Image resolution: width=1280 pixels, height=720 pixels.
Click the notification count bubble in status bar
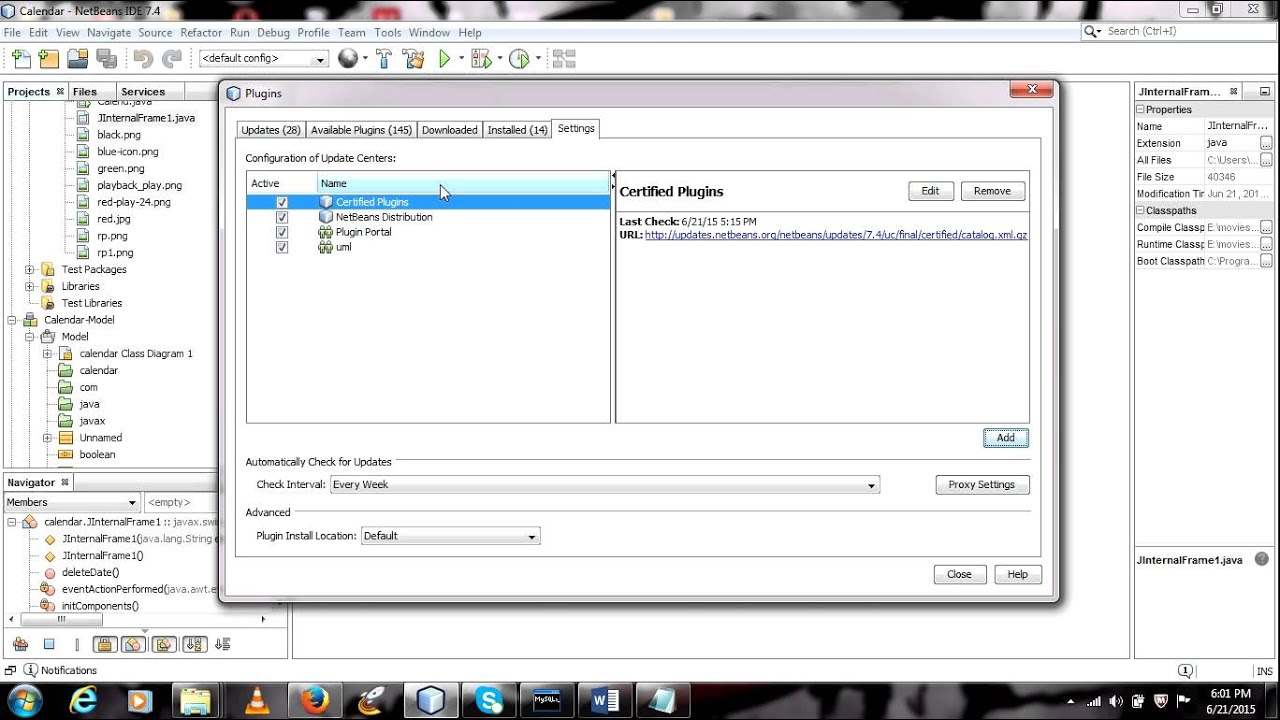(1185, 670)
